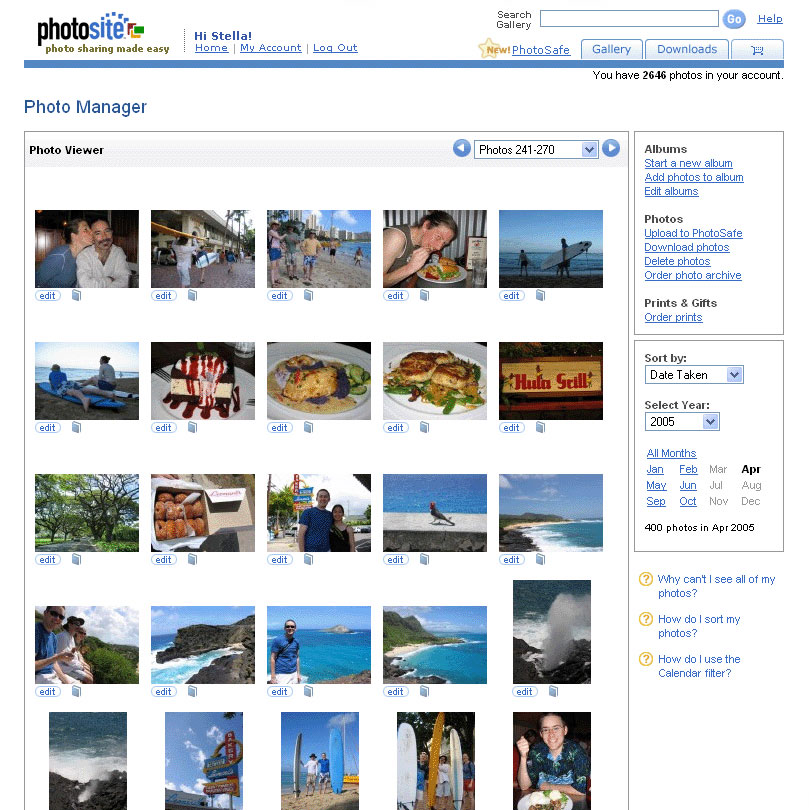Screen dimensions: 809x810
Task: Click the icon beside edit under kissing couple photo
Action: pyautogui.click(x=76, y=295)
